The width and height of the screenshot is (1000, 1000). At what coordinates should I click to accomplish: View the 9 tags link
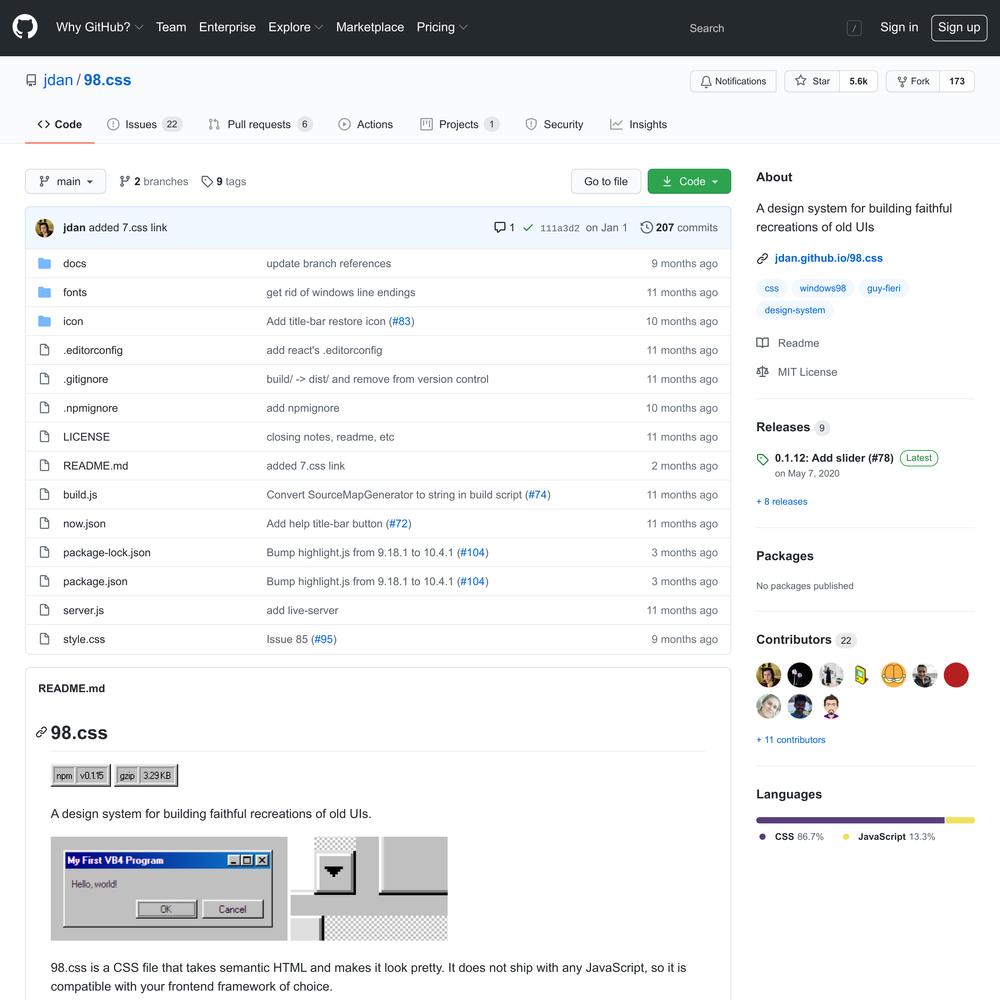pyautogui.click(x=224, y=181)
